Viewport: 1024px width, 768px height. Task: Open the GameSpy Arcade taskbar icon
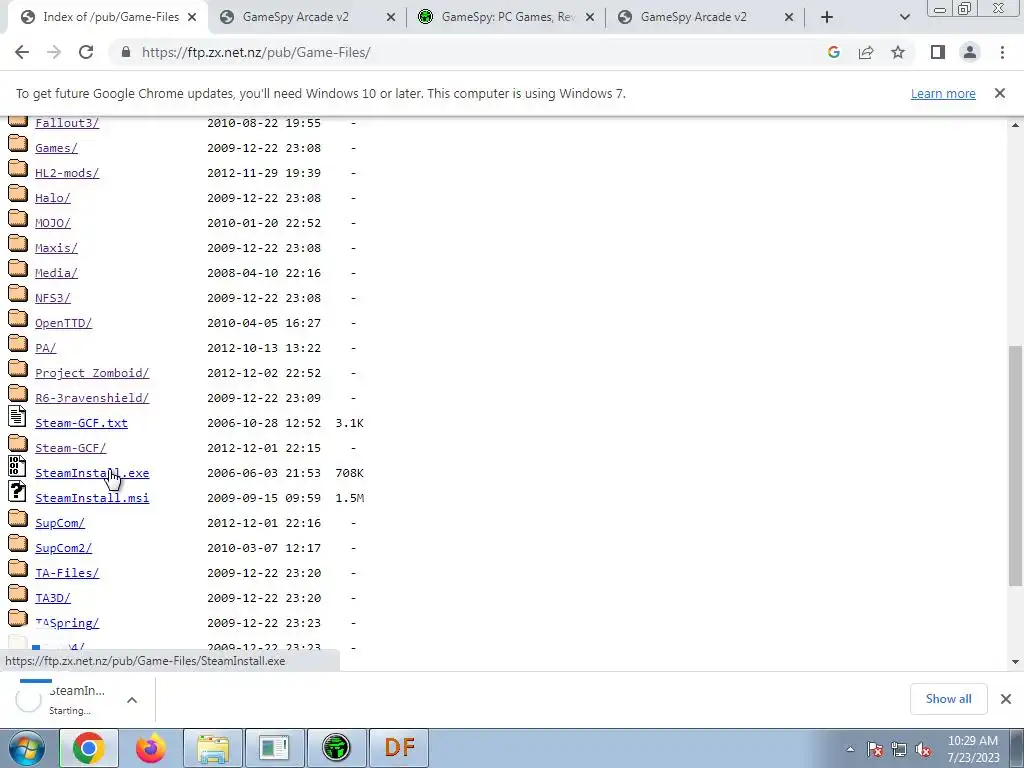[336, 748]
